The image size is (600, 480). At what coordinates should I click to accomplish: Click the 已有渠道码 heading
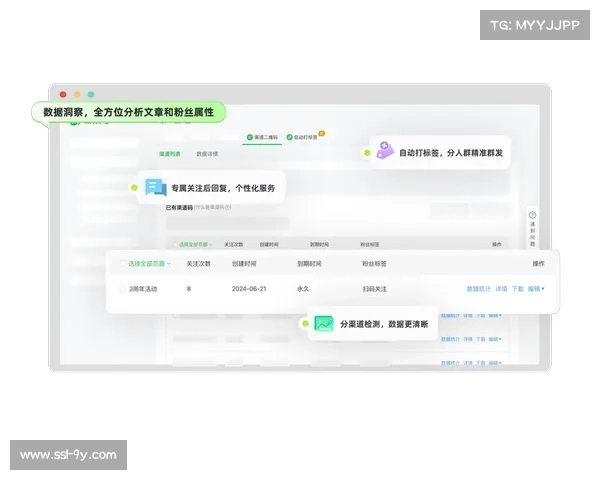pyautogui.click(x=179, y=207)
